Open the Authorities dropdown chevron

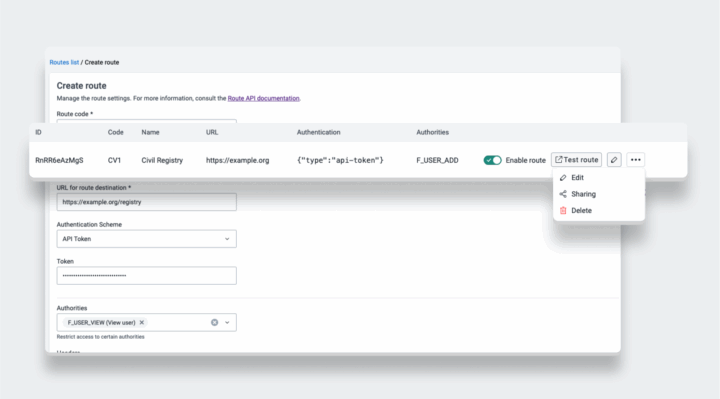point(227,322)
